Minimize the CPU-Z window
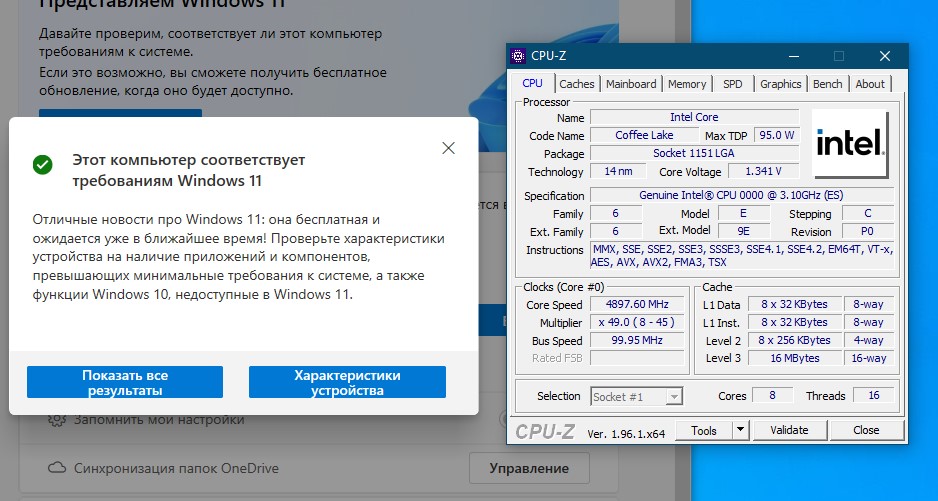Image resolution: width=938 pixels, height=501 pixels. point(794,56)
